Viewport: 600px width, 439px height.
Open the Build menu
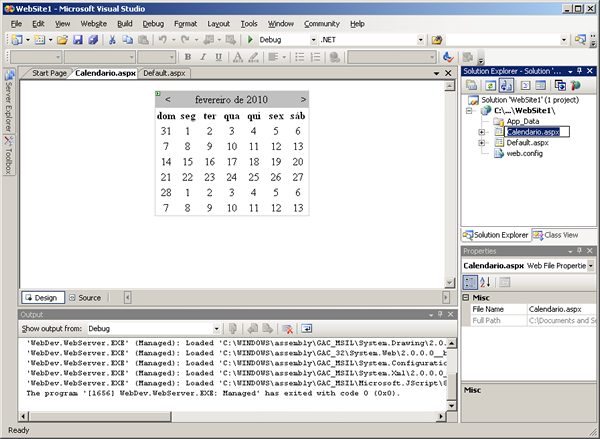[x=125, y=24]
